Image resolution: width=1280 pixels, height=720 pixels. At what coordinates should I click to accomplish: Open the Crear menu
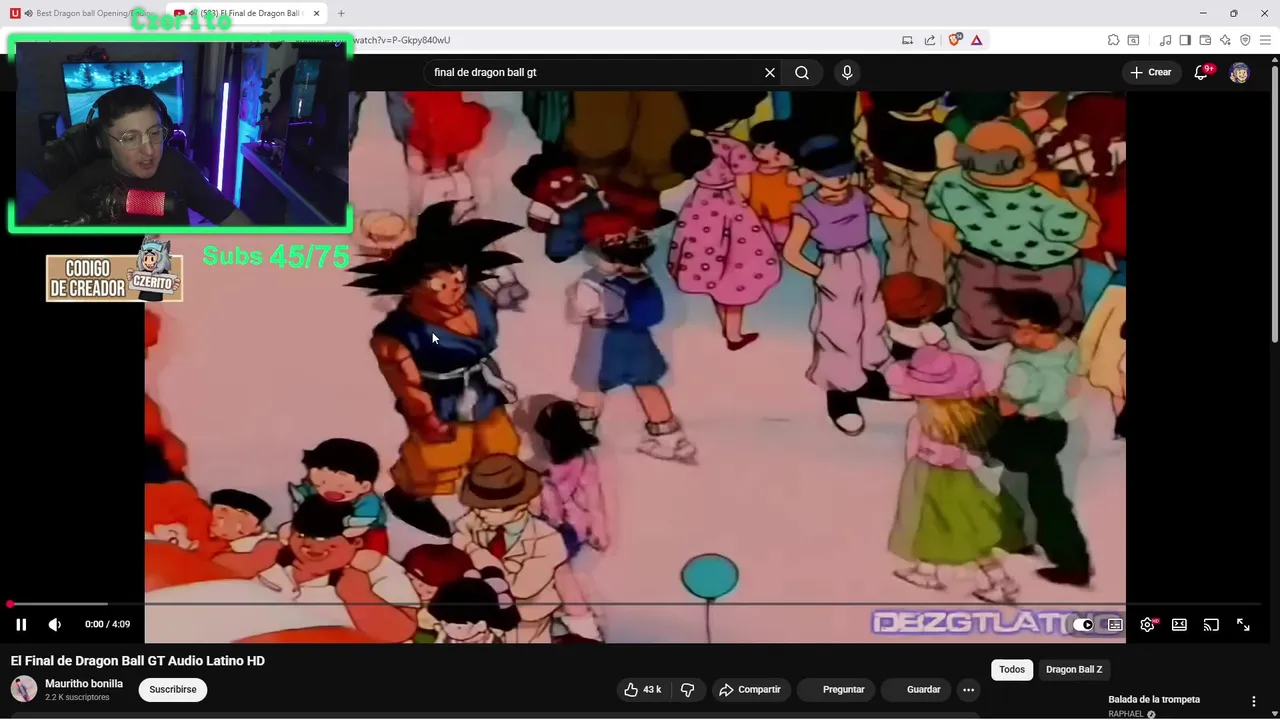pos(1151,72)
